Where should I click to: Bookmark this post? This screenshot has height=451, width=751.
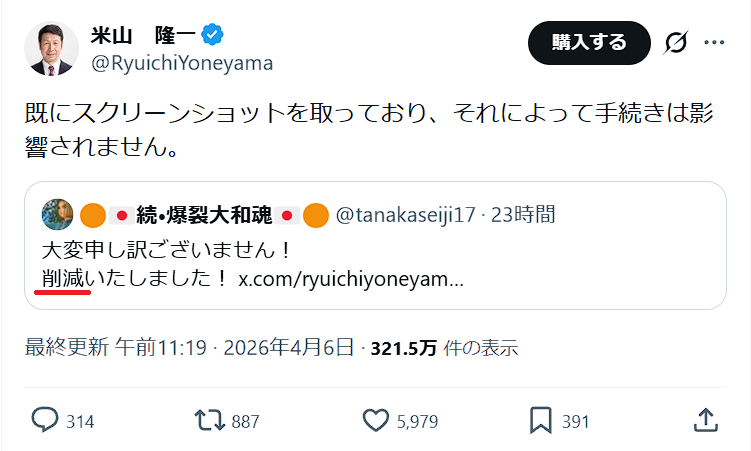click(x=541, y=421)
